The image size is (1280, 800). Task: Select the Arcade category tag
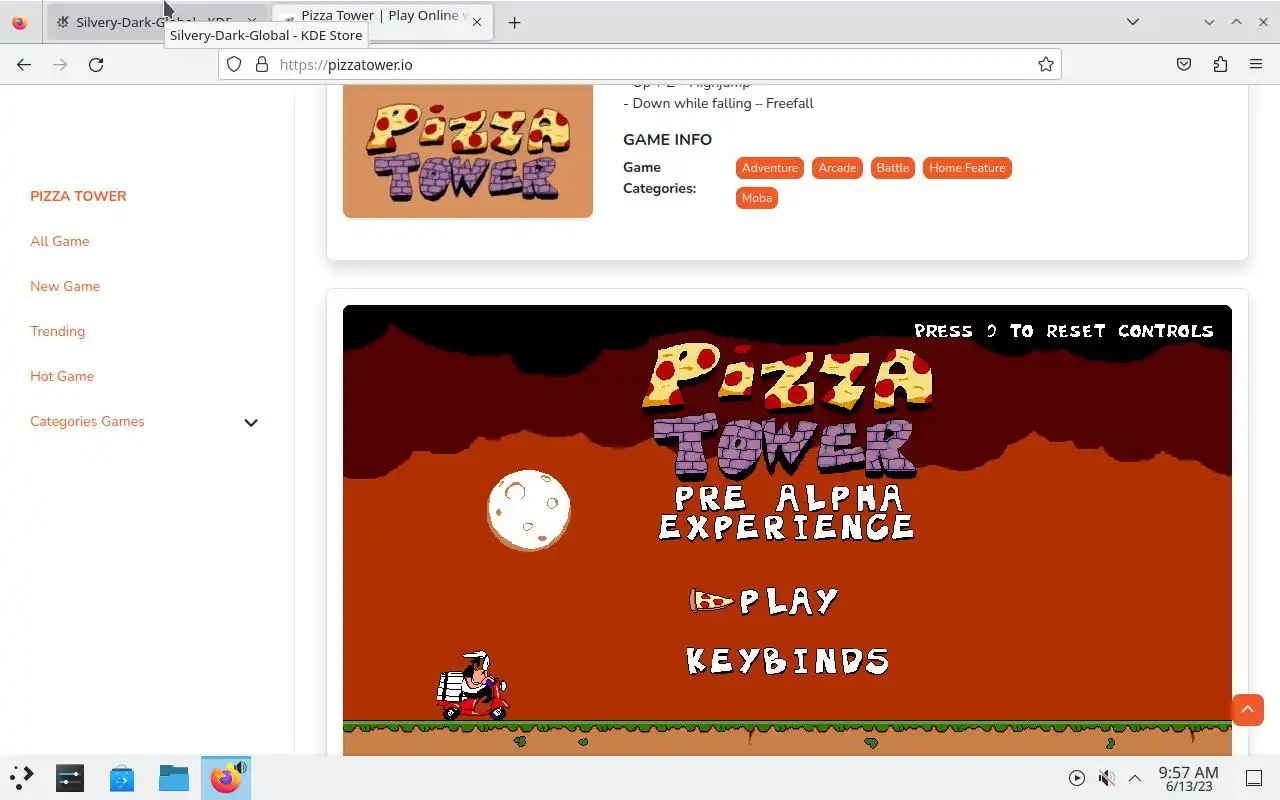(x=837, y=168)
